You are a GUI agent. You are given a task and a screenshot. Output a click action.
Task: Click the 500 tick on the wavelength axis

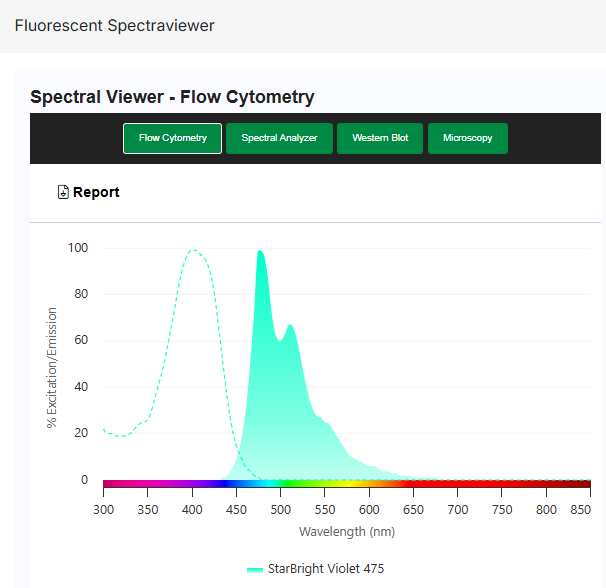click(281, 509)
